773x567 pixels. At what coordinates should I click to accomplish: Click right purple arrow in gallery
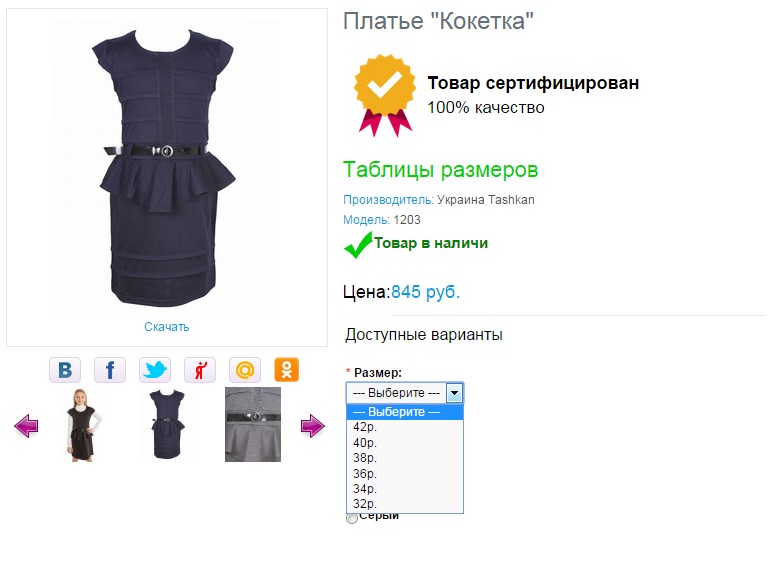click(313, 426)
